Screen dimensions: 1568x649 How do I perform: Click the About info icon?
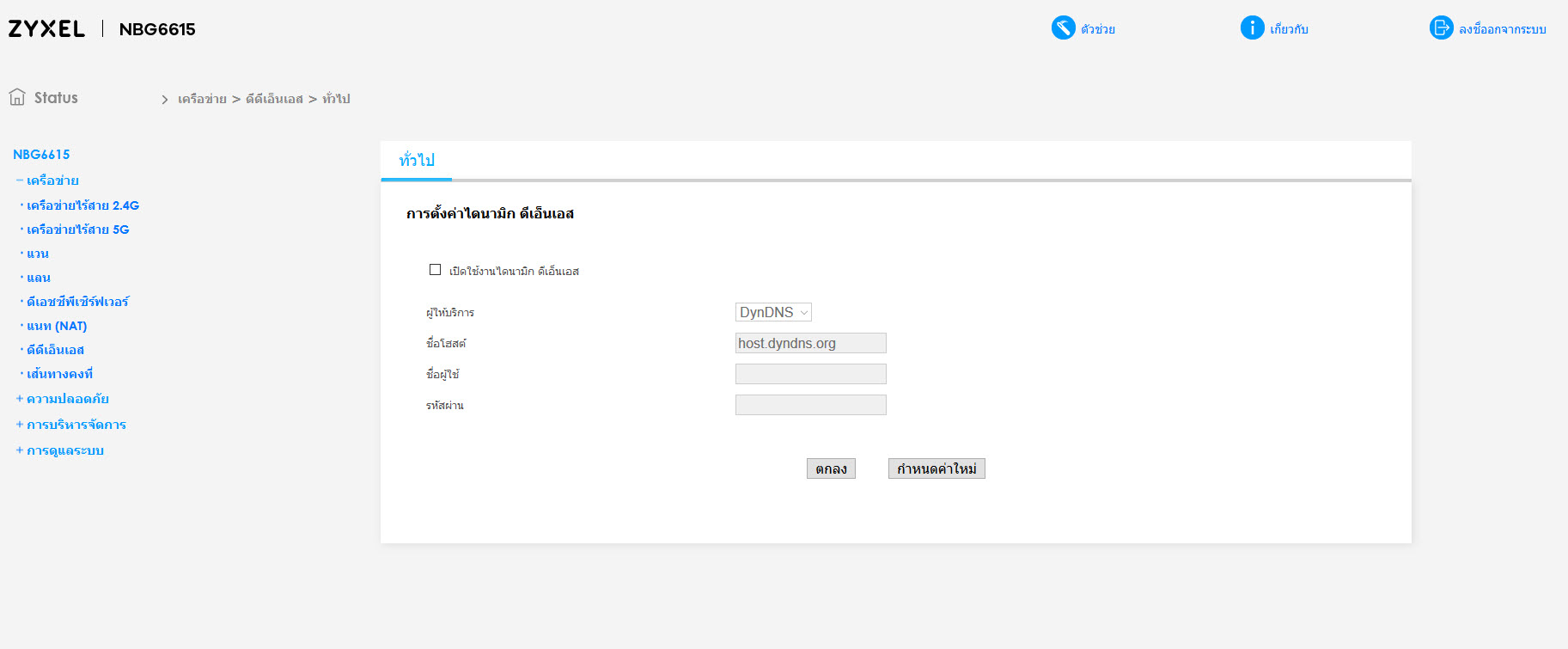1252,28
